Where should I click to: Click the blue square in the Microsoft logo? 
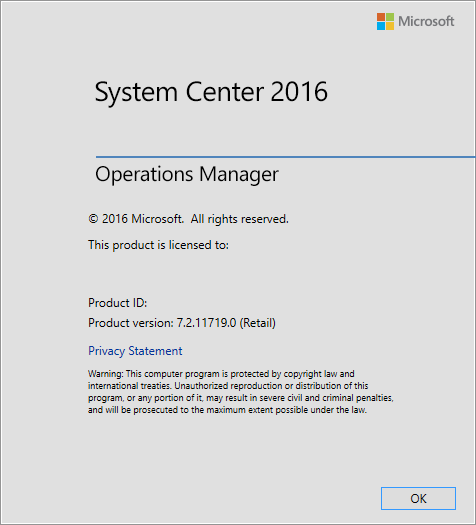(x=381, y=26)
